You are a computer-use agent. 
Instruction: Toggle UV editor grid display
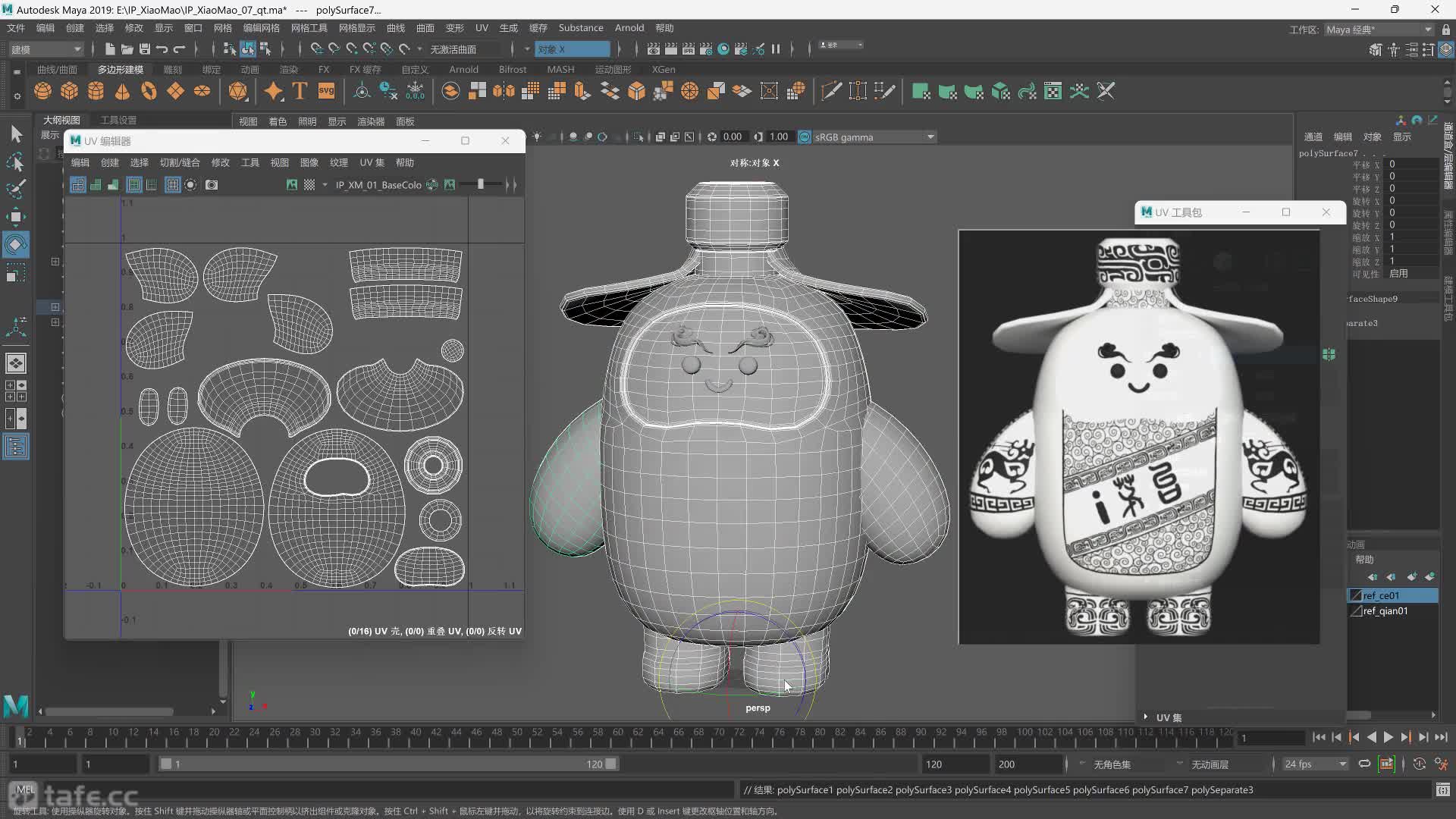coord(172,185)
